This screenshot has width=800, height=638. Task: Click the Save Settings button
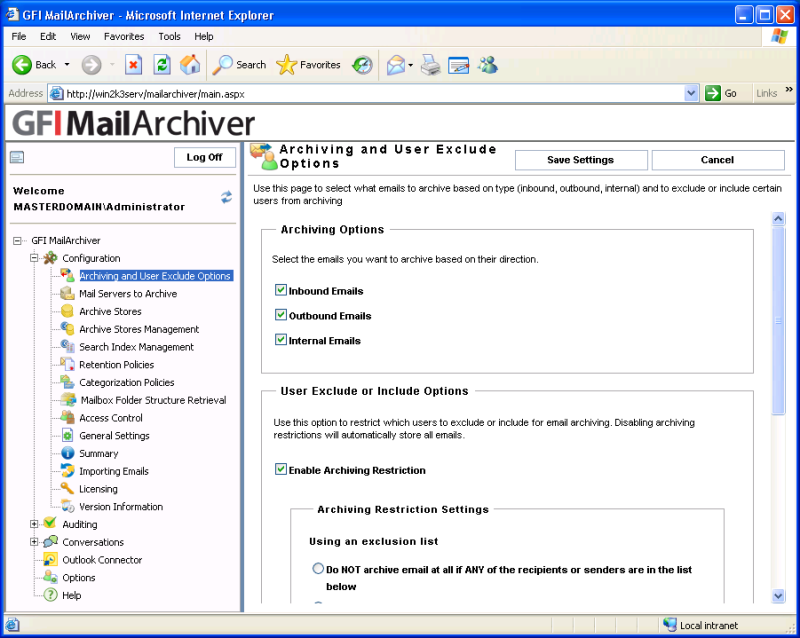[x=581, y=160]
